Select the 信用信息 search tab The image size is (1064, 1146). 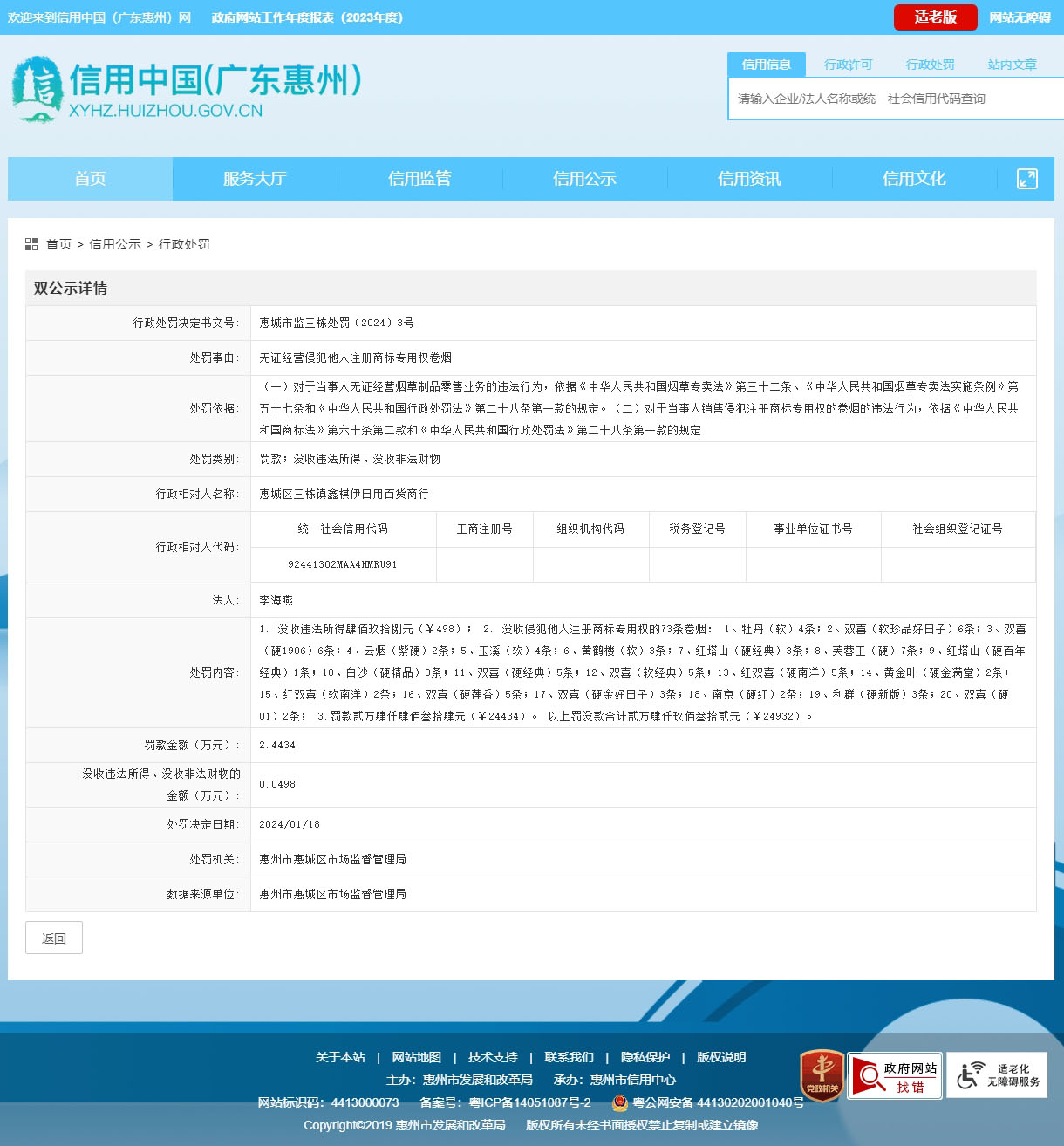(766, 65)
